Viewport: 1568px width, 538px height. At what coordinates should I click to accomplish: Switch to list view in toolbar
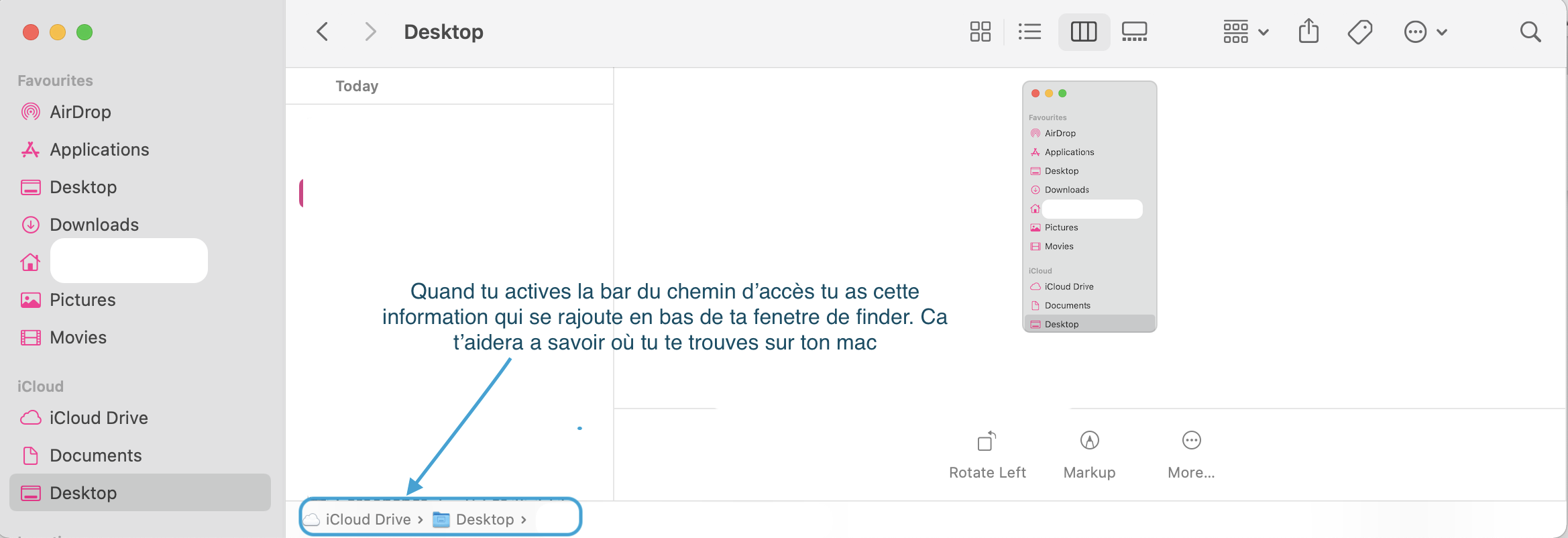pyautogui.click(x=1029, y=32)
